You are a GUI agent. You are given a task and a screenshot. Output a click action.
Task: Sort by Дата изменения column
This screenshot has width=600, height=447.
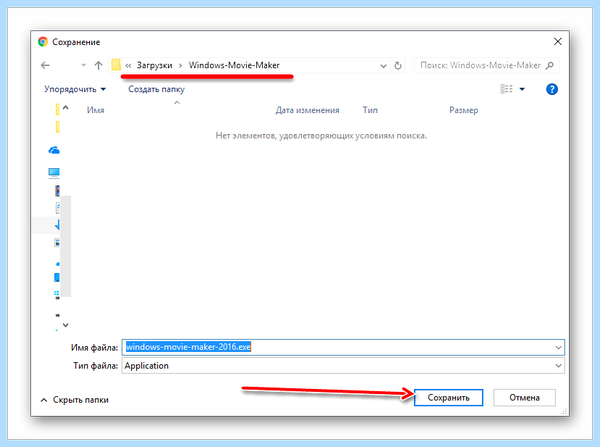click(308, 110)
